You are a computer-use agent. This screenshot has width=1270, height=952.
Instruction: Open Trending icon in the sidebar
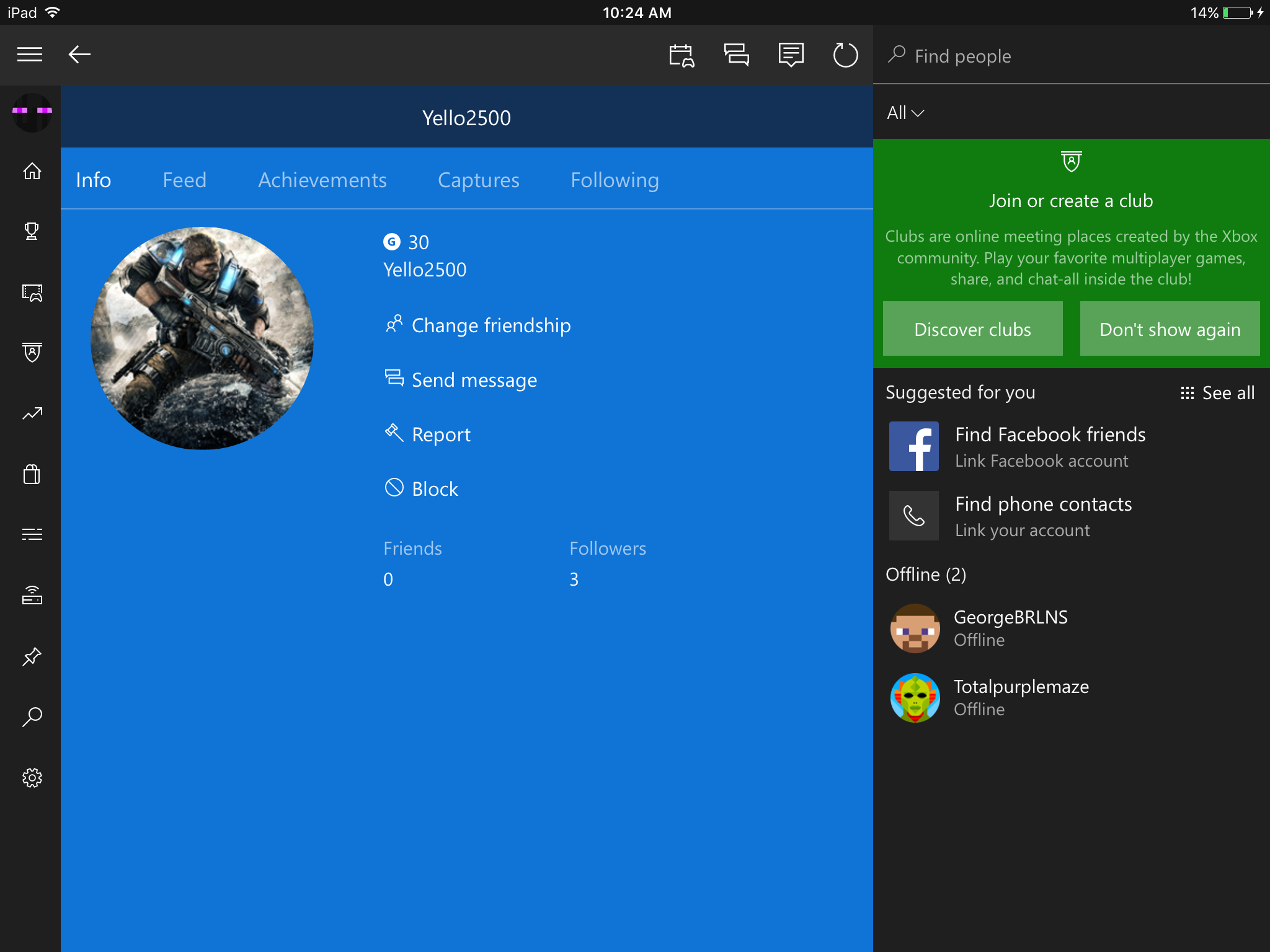32,413
